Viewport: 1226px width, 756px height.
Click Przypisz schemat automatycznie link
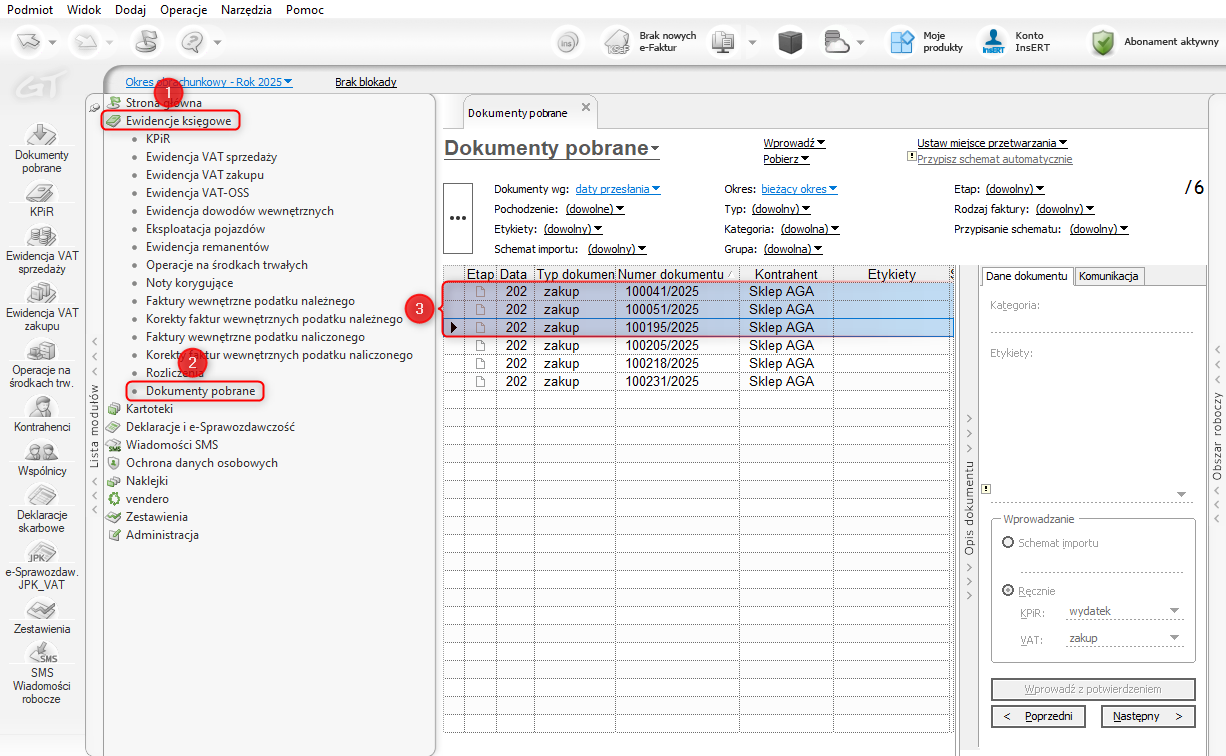[x=994, y=159]
